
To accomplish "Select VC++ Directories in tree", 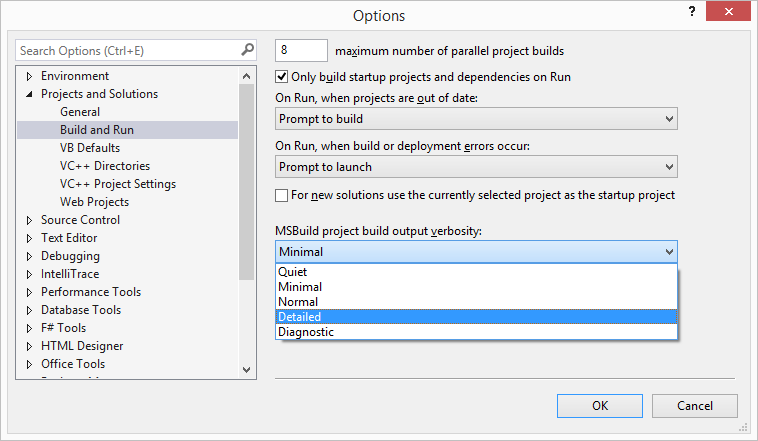I will 105,166.
